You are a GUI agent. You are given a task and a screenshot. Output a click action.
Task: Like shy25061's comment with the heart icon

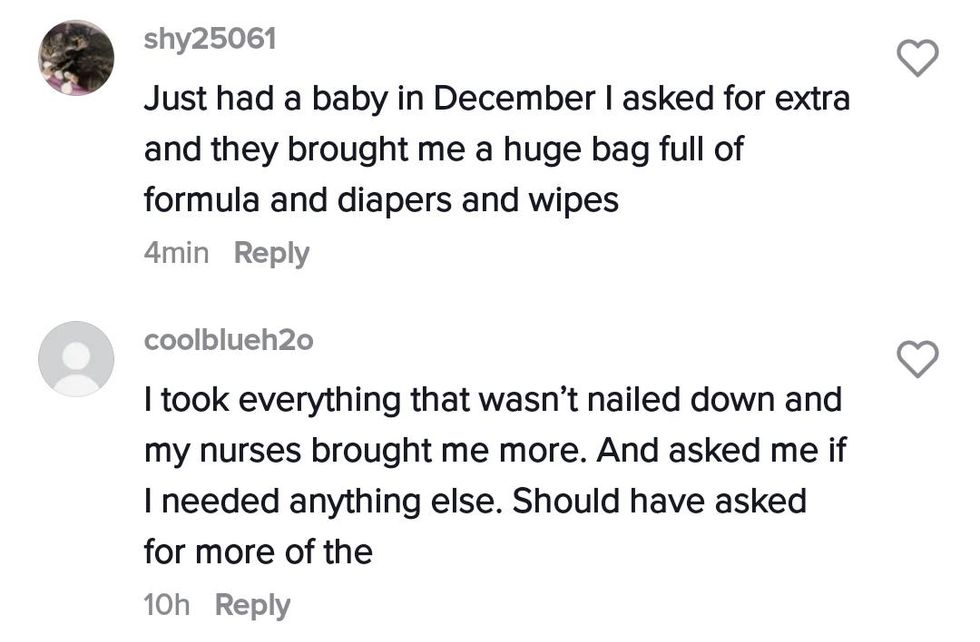pos(917,59)
